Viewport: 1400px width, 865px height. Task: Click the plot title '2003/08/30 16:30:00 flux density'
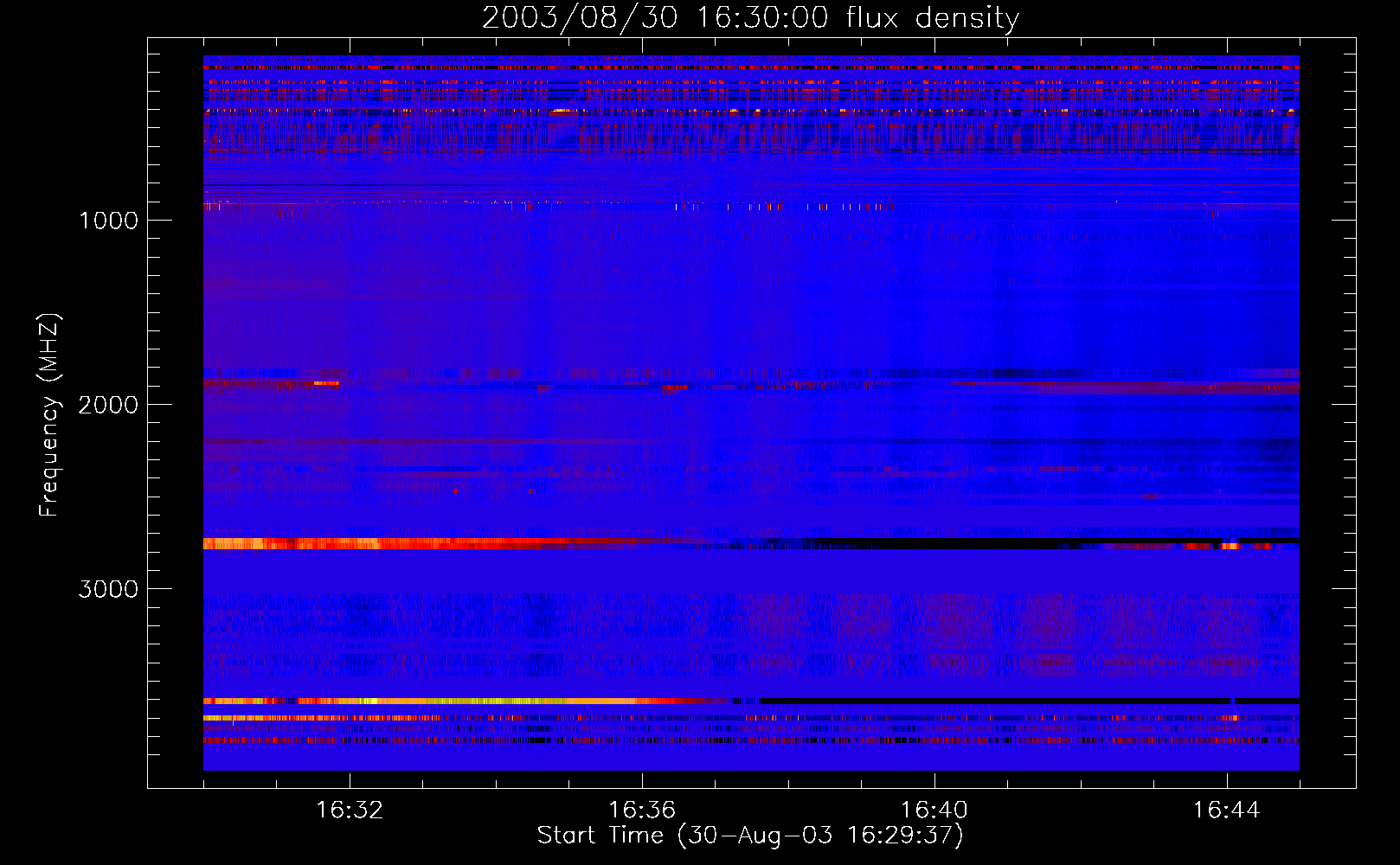(x=750, y=18)
